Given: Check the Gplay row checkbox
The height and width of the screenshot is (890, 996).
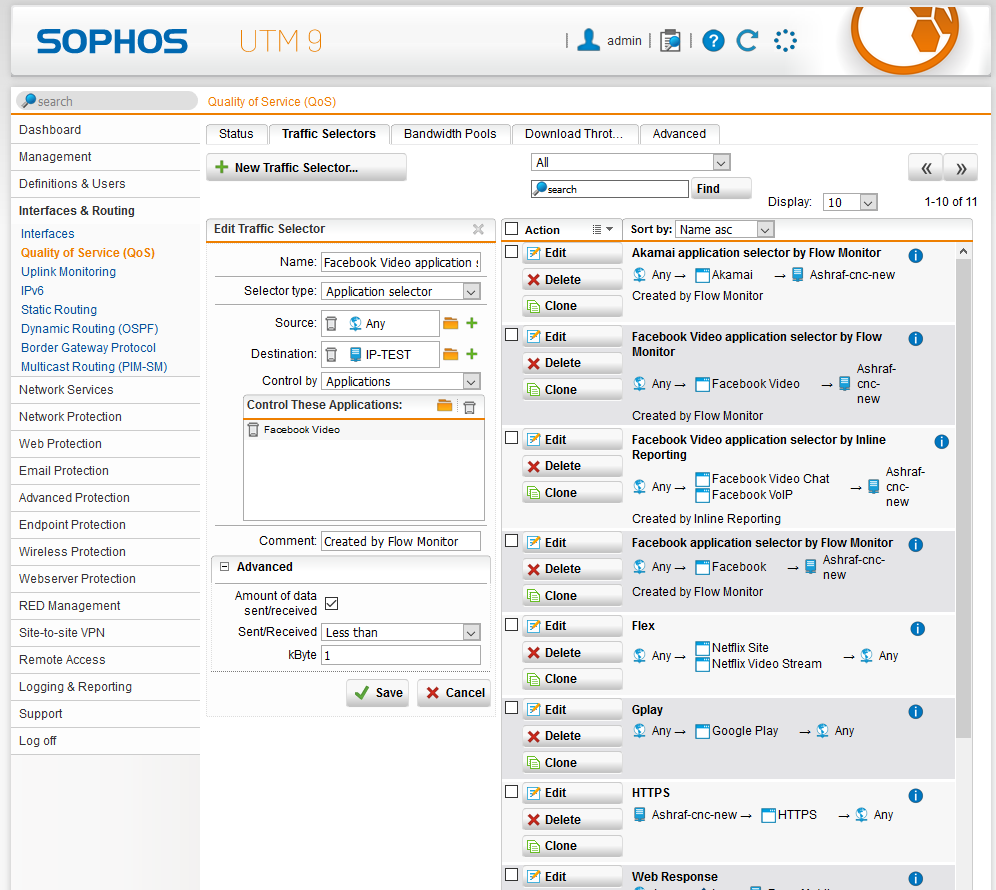Looking at the screenshot, I should pos(511,708).
